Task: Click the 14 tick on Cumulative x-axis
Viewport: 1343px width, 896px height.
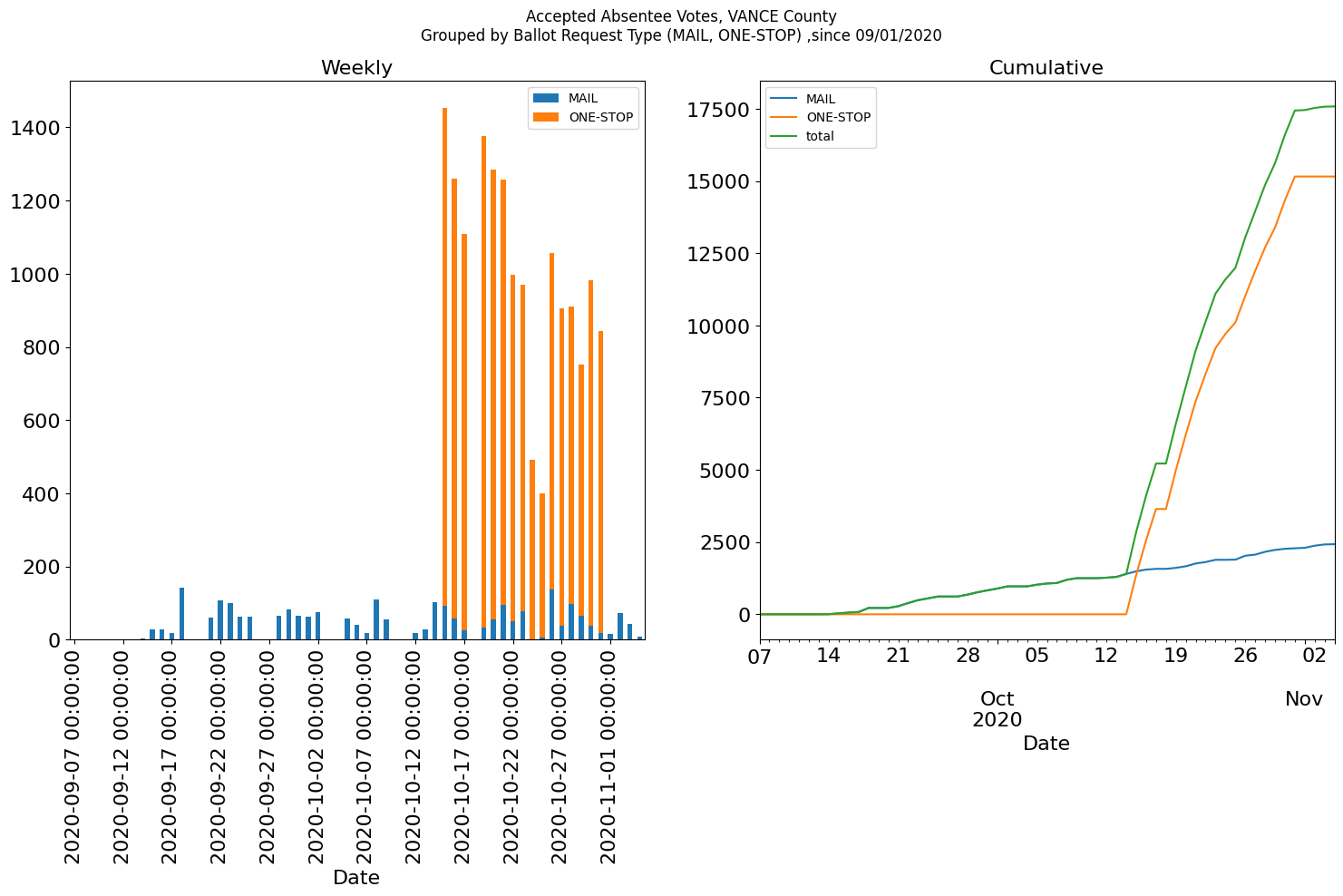Action: (828, 655)
